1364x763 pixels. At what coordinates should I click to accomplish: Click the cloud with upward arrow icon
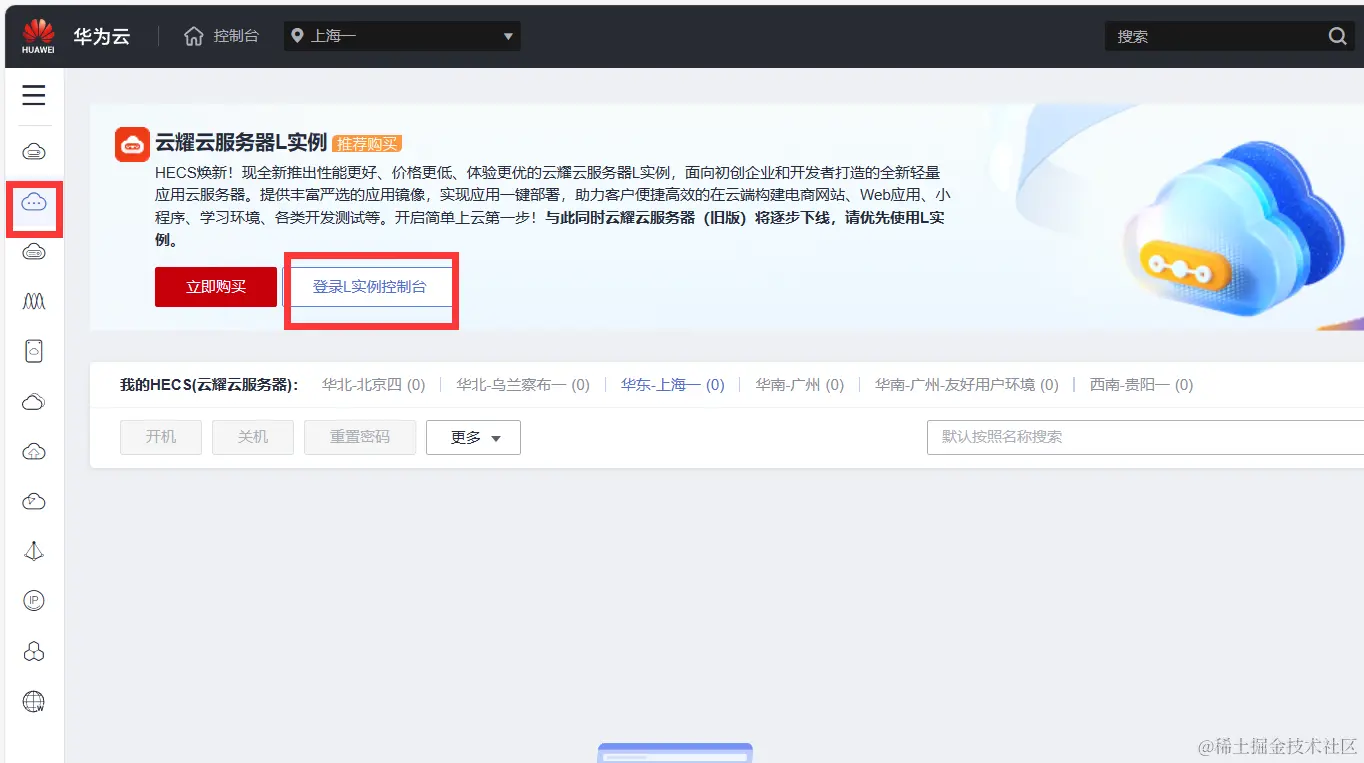coord(34,451)
